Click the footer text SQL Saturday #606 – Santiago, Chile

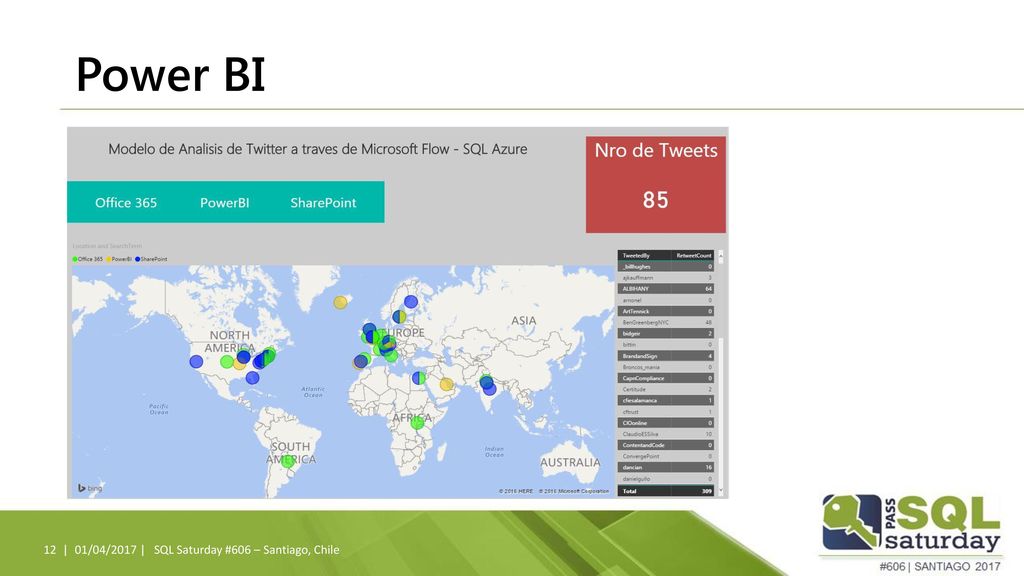[x=246, y=550]
